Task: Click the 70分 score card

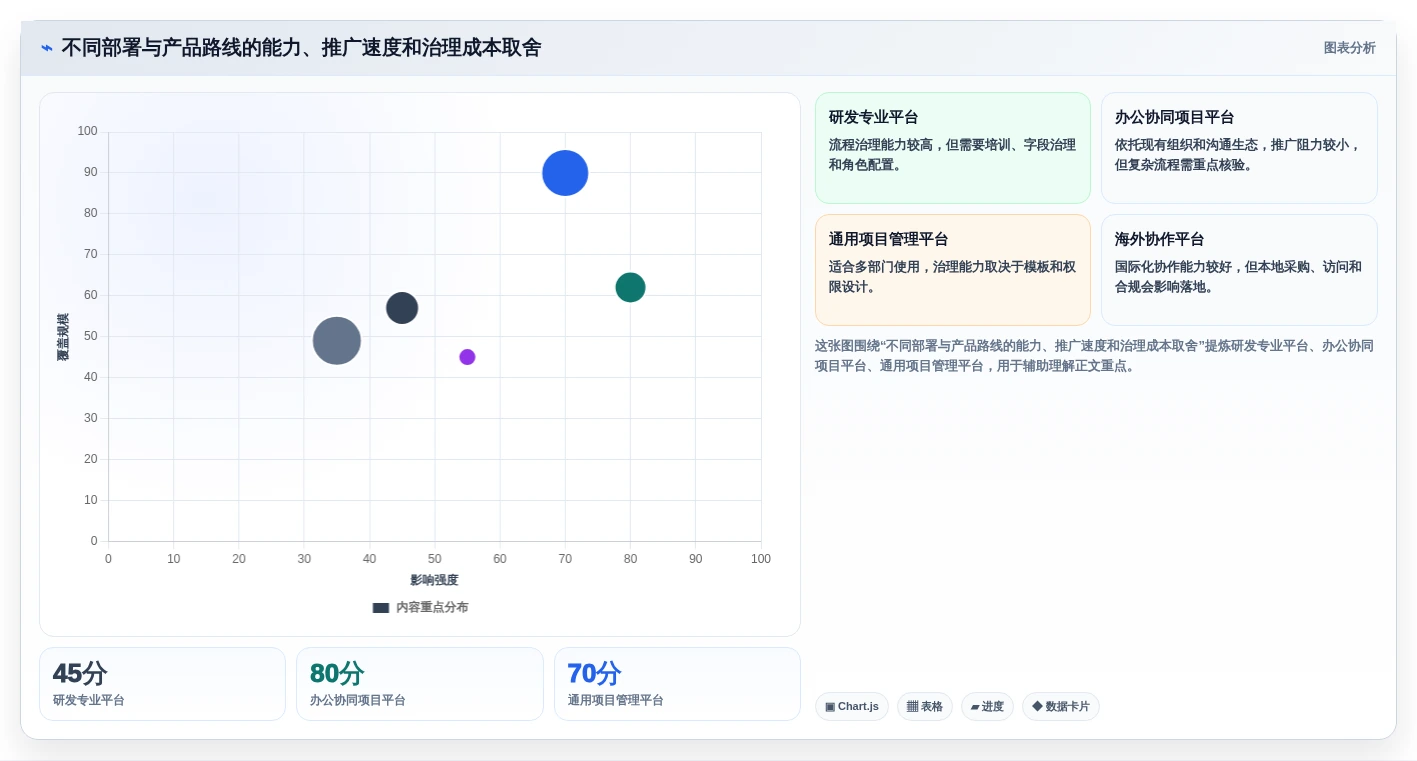Action: pyautogui.click(x=677, y=684)
